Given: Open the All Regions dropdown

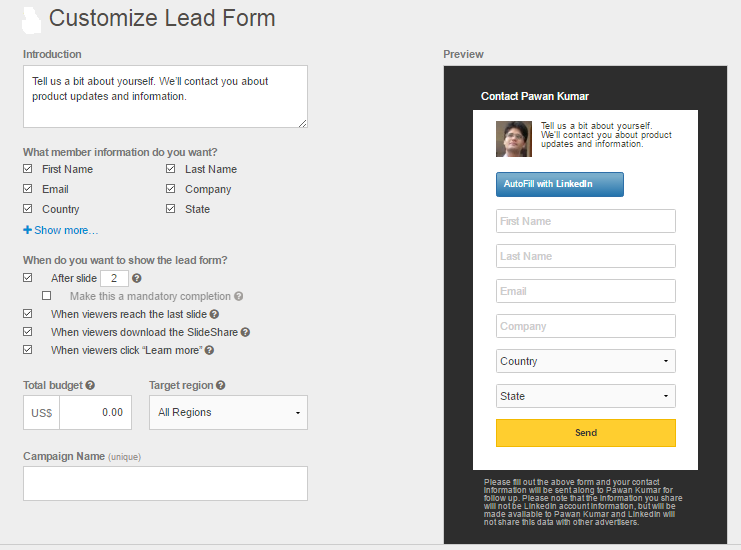Looking at the screenshot, I should coord(228,412).
